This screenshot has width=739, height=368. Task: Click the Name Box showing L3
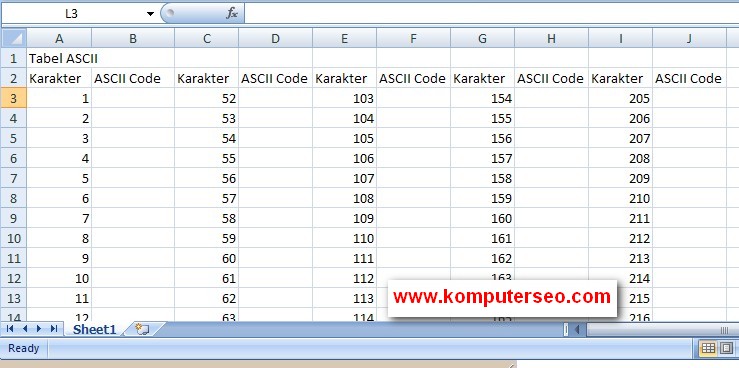coord(72,14)
